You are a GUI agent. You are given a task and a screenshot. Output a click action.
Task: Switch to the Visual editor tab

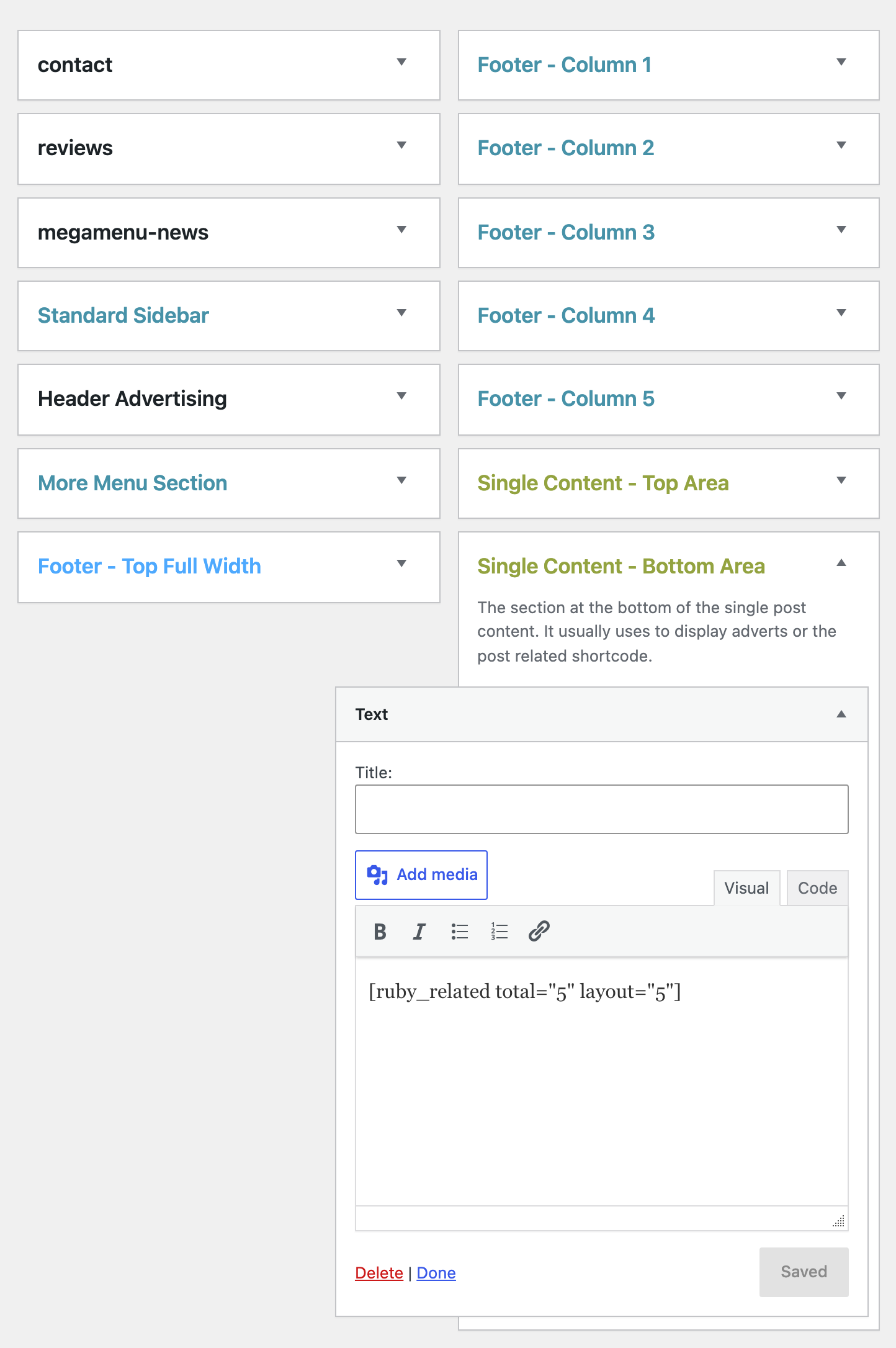(x=746, y=888)
